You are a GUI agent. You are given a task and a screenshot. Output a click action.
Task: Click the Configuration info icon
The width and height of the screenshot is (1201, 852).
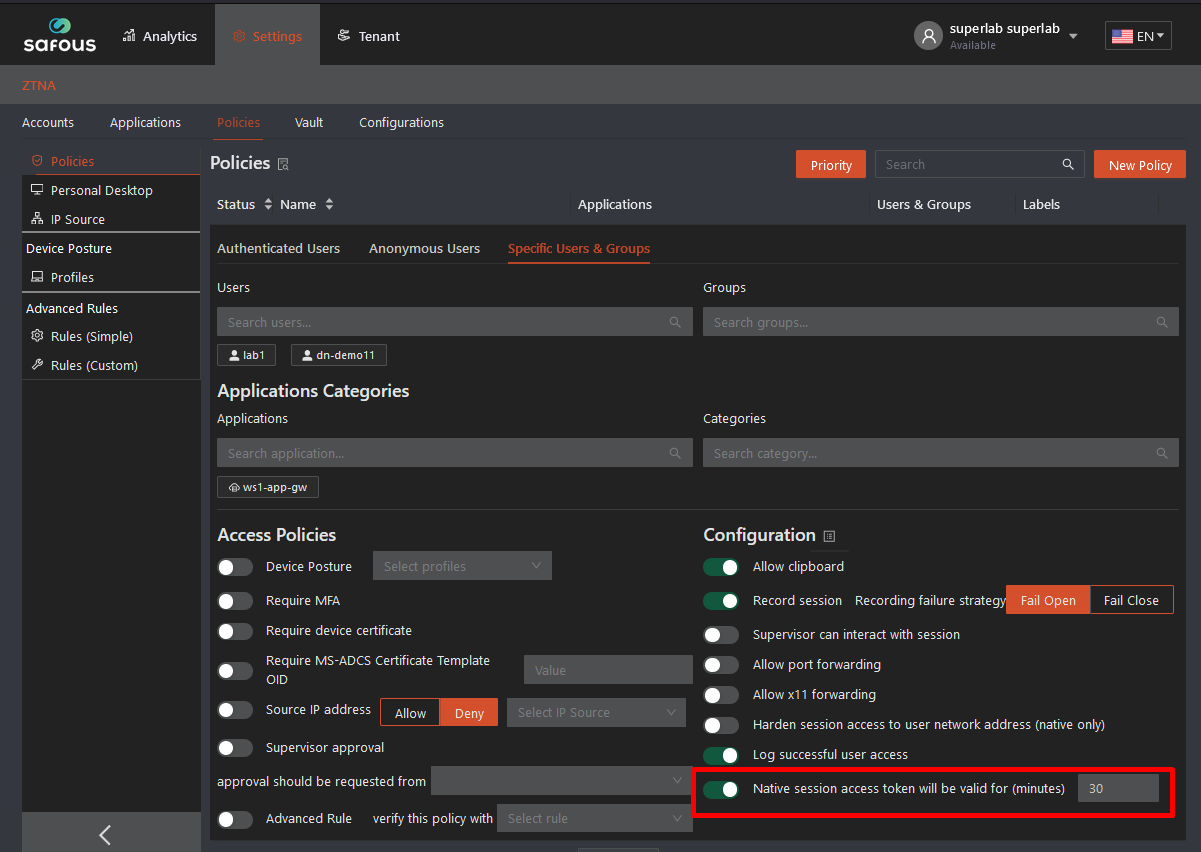829,536
